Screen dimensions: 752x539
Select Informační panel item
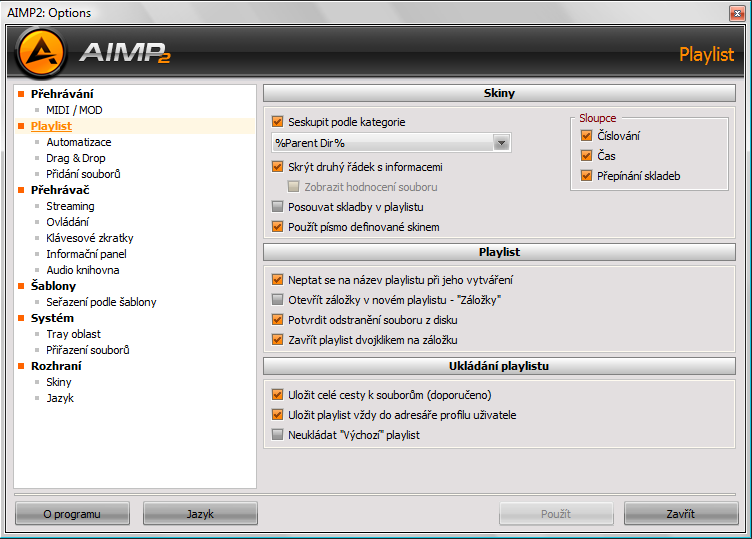pos(86,254)
